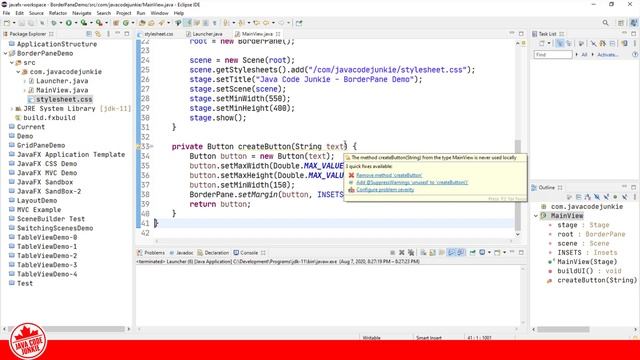Select the SceneBuilder Test project
Image resolution: width=640 pixels, height=360 pixels.
pos(51,219)
